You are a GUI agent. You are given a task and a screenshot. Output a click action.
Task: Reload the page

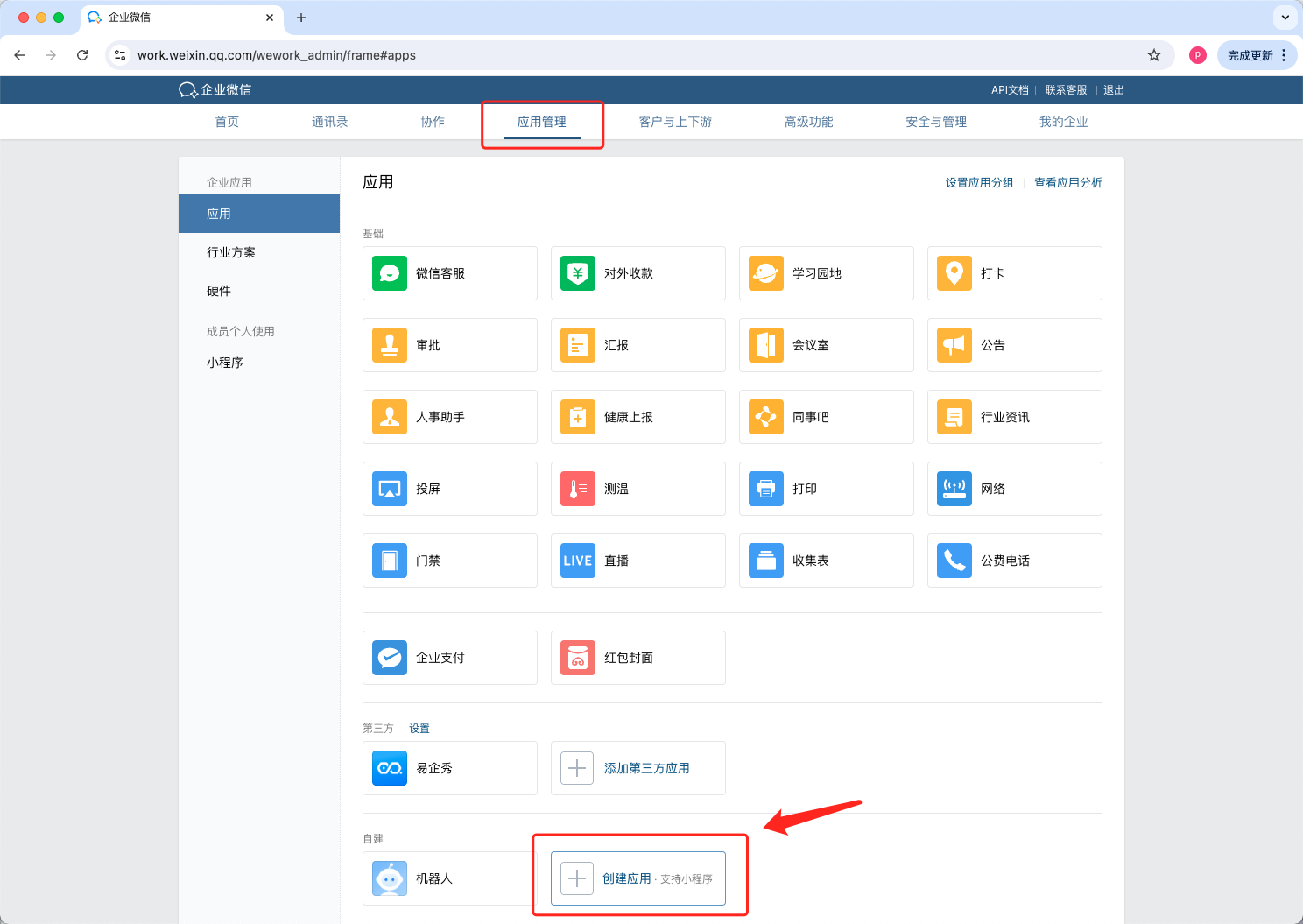pos(82,55)
